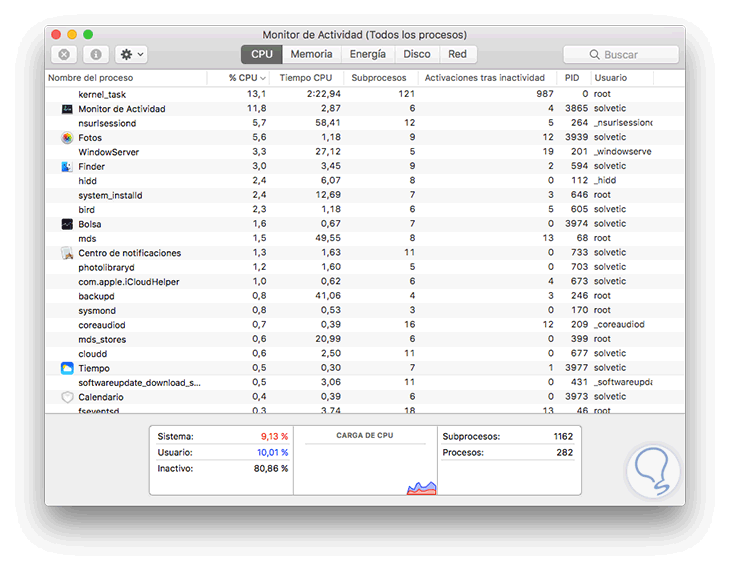Select the coreaudiod process row
730x570 pixels.
click(365, 326)
